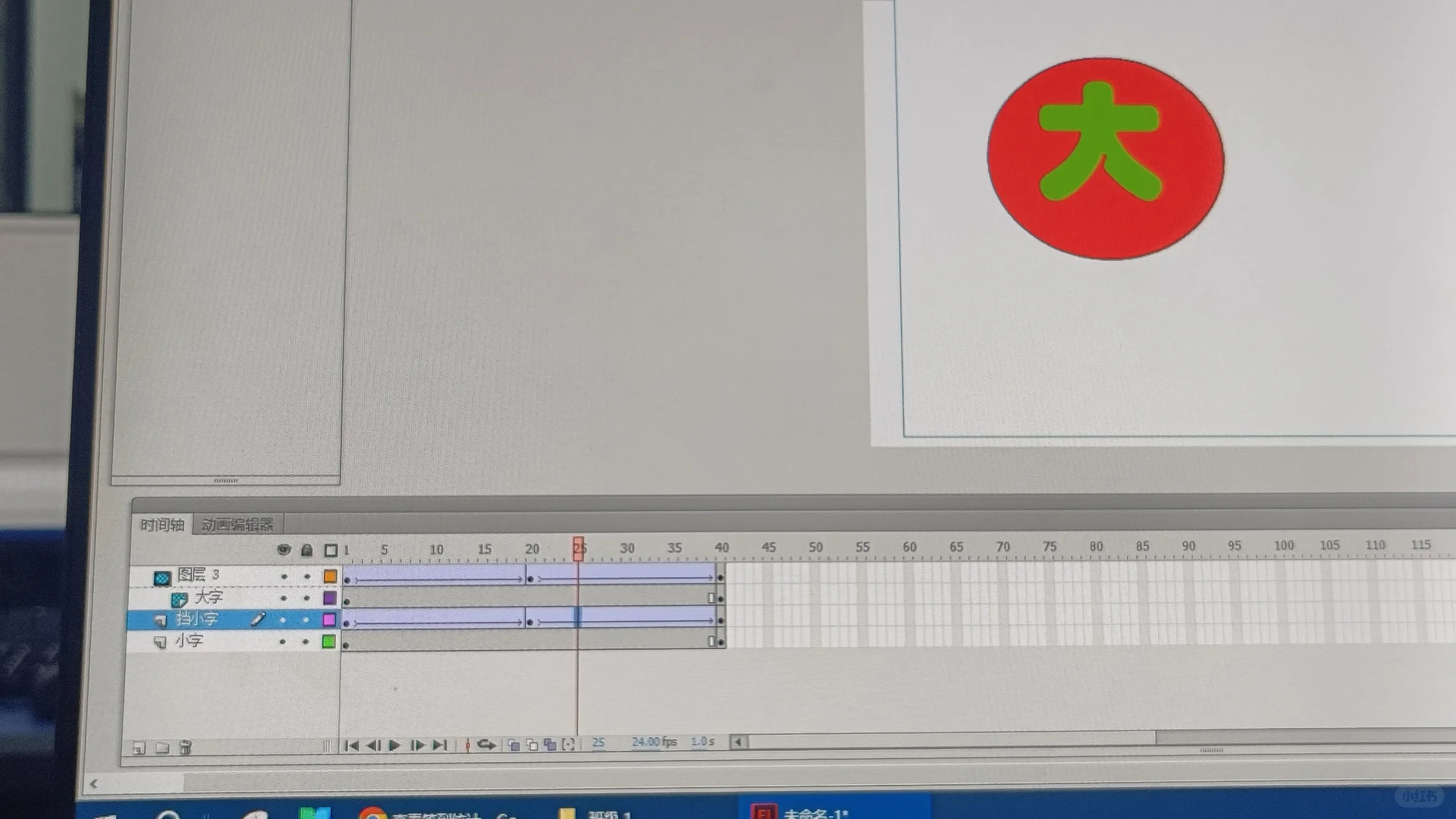This screenshot has width=1456, height=819.
Task: Toggle visibility dot for 图层 3 layer
Action: point(284,576)
